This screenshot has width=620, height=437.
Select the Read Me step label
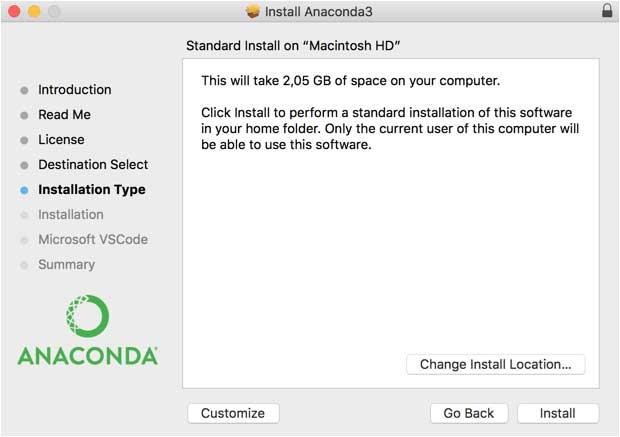64,115
